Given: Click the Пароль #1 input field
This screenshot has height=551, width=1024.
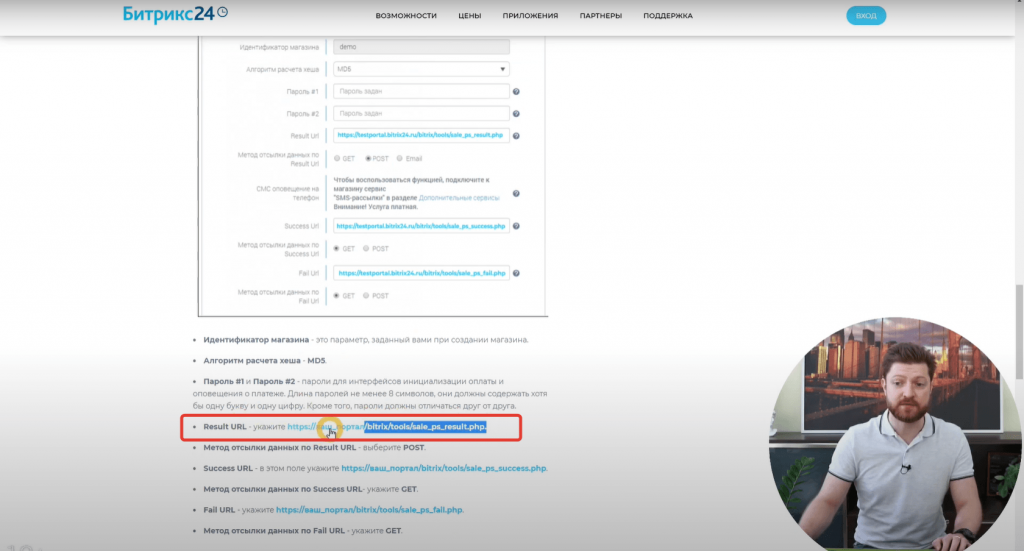Looking at the screenshot, I should tap(421, 91).
